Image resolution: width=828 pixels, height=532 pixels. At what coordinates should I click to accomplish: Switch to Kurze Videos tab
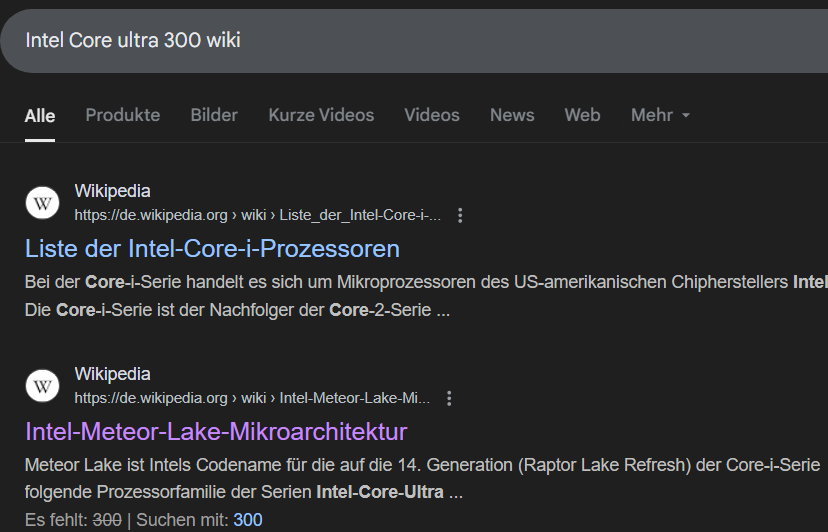click(x=321, y=115)
